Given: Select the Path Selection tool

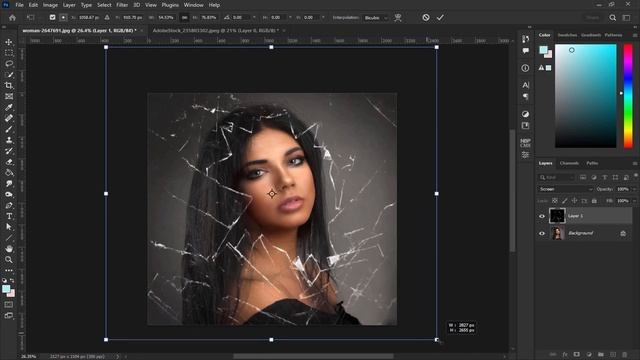Looking at the screenshot, I should 9,227.
